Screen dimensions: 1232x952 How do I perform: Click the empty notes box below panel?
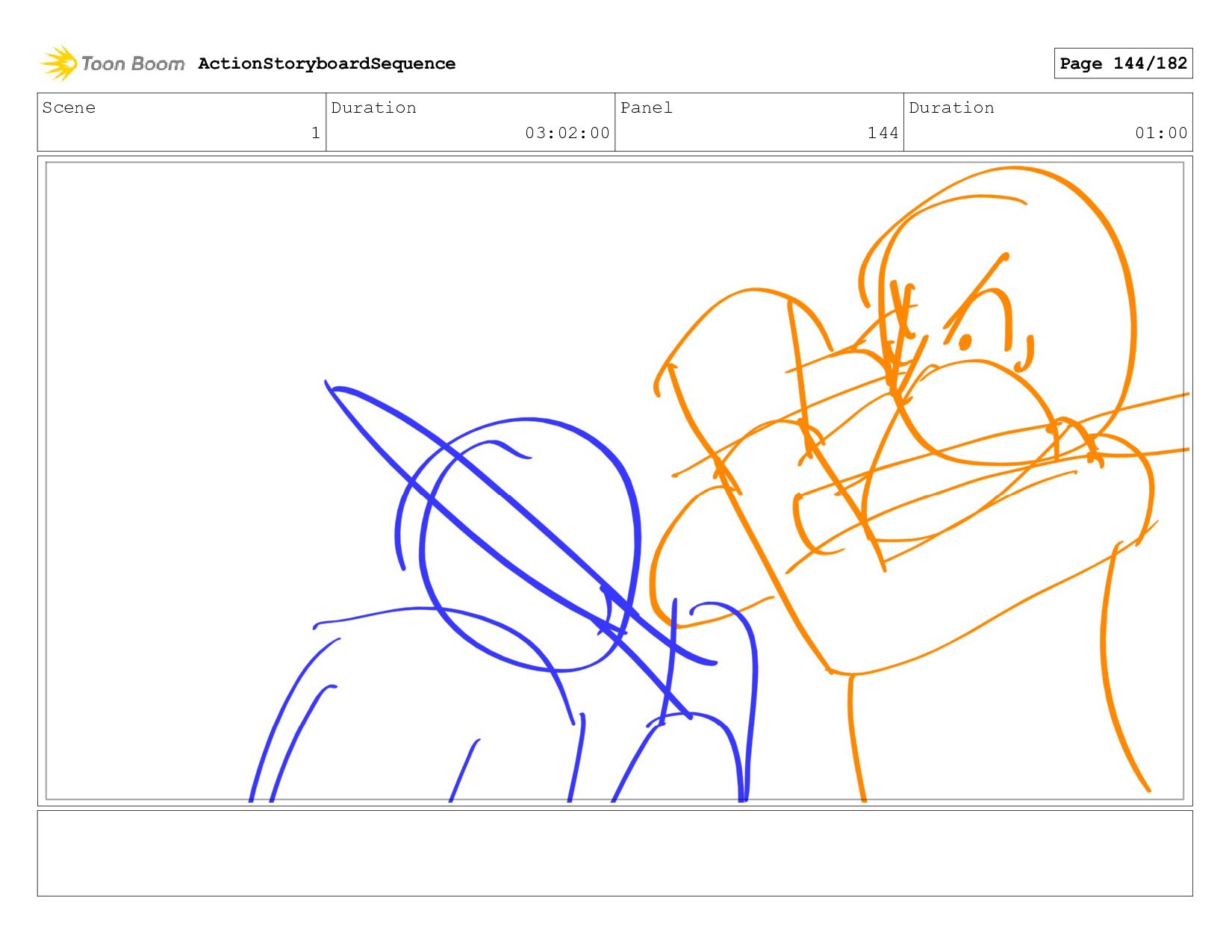click(x=615, y=853)
